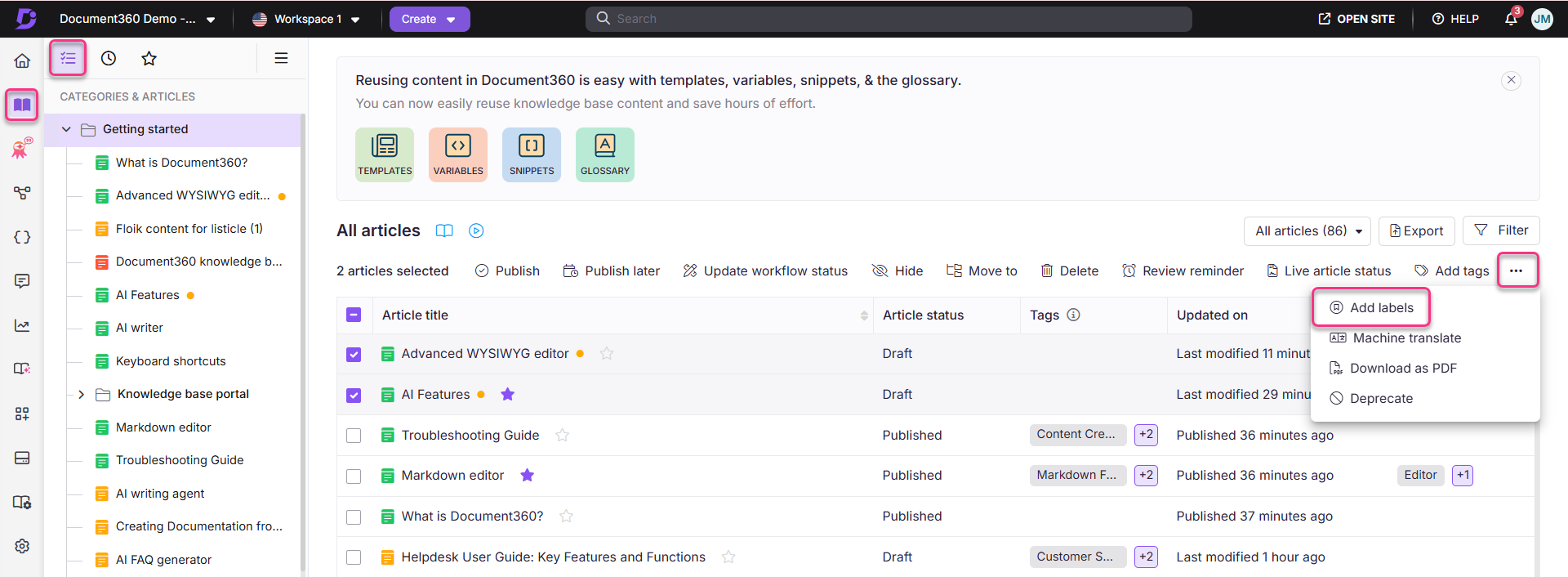Check the What is Document360? row checkbox
The image size is (1568, 577).
point(354,517)
